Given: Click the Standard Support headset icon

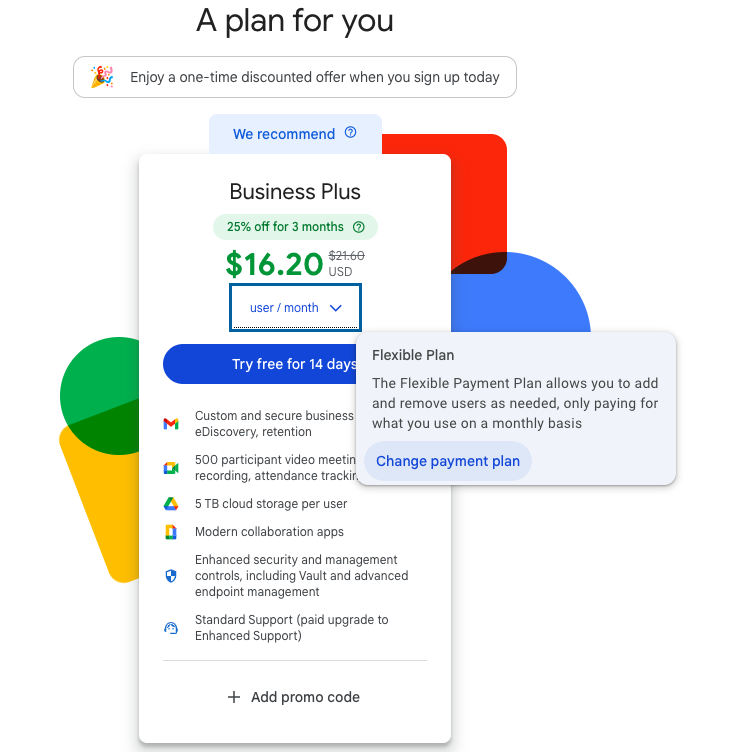Looking at the screenshot, I should coord(171,628).
